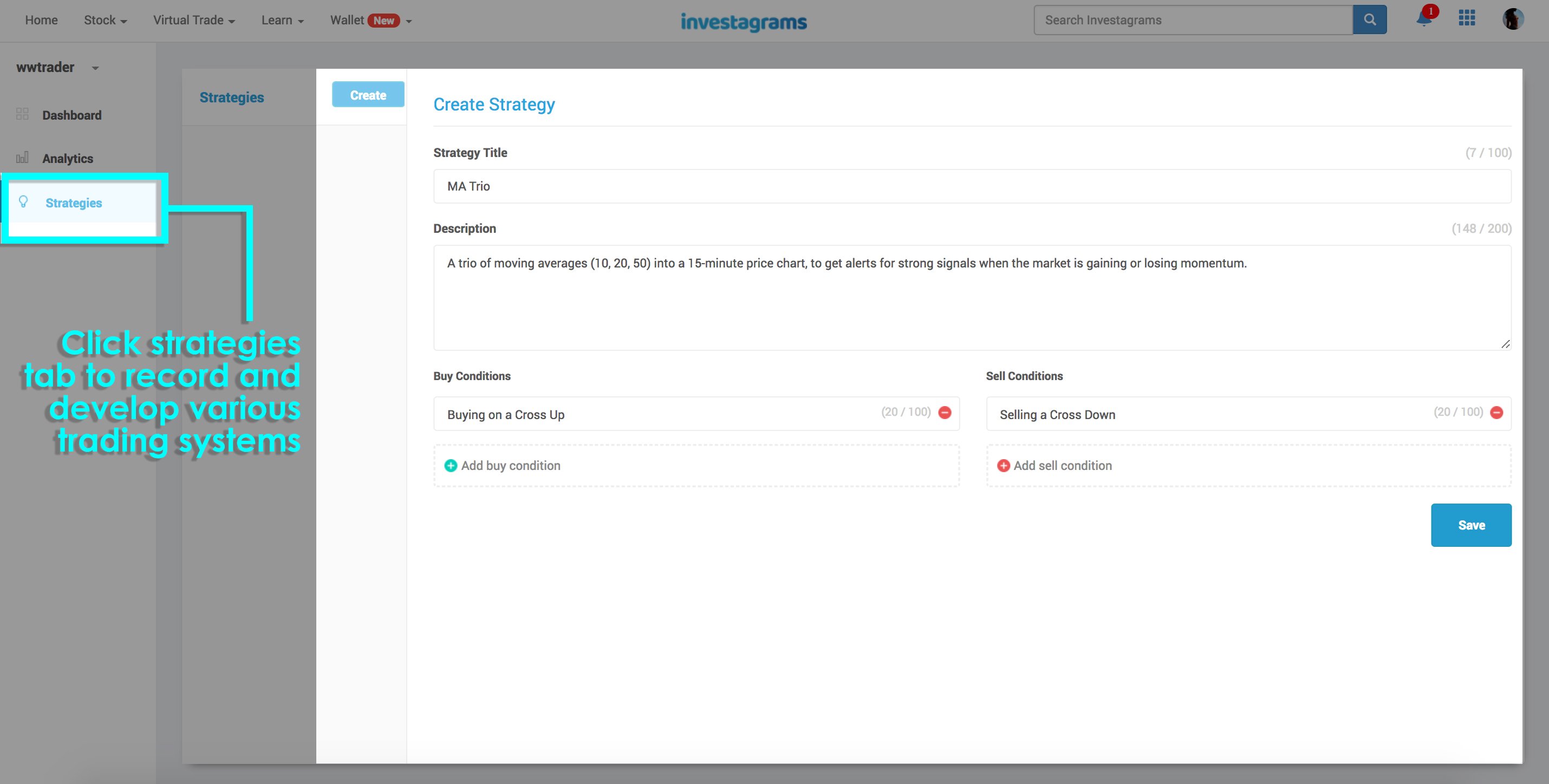Click the Sell Conditions label

(x=1024, y=376)
